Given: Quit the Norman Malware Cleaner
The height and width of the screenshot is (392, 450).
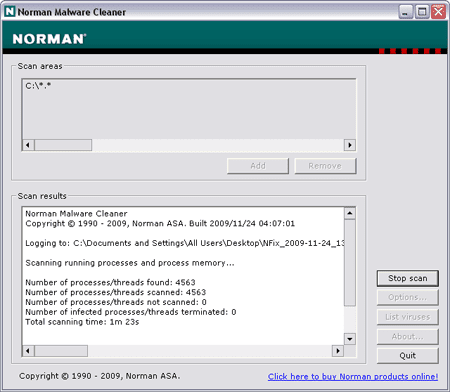Looking at the screenshot, I should click(x=407, y=356).
